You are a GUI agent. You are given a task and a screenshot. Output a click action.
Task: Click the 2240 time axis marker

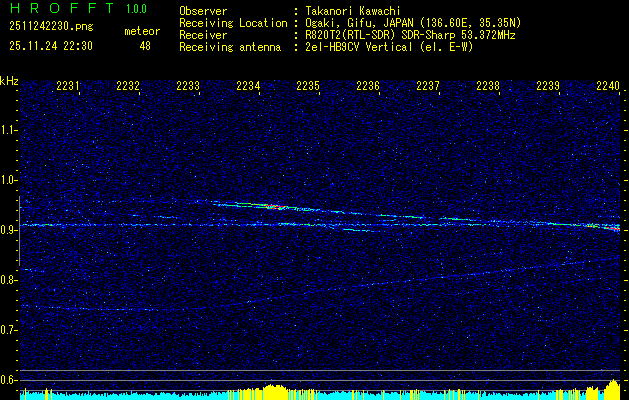(x=607, y=87)
